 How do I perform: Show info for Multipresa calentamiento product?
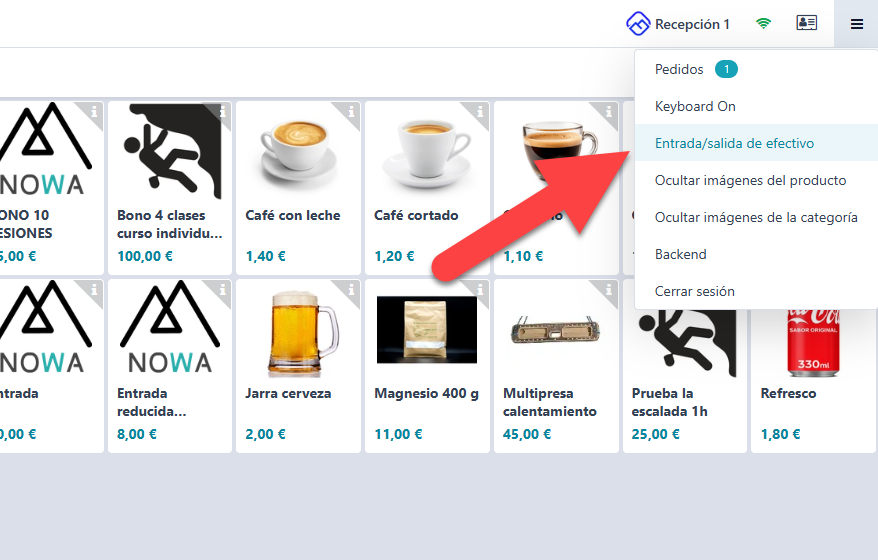[x=609, y=289]
